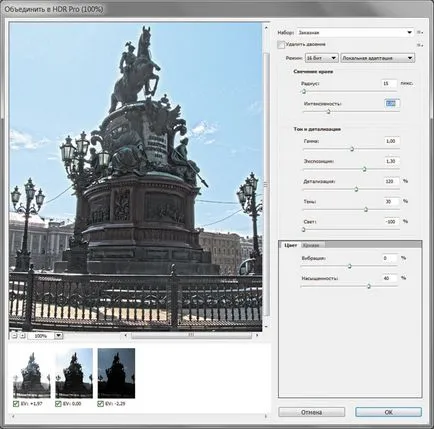The width and height of the screenshot is (434, 429).
Task: Click the preview scroll-left arrow
Action: click(x=126, y=335)
